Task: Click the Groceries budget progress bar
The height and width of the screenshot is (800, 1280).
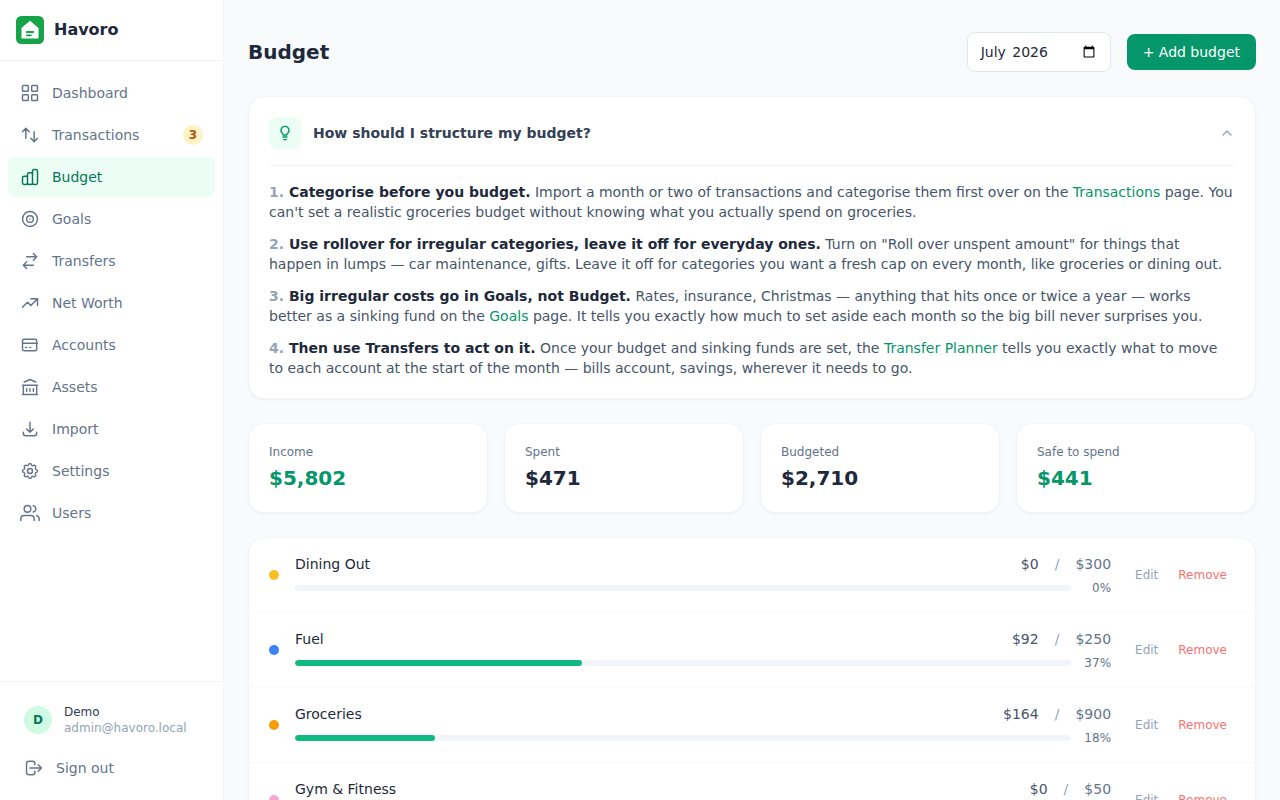Action: point(683,738)
